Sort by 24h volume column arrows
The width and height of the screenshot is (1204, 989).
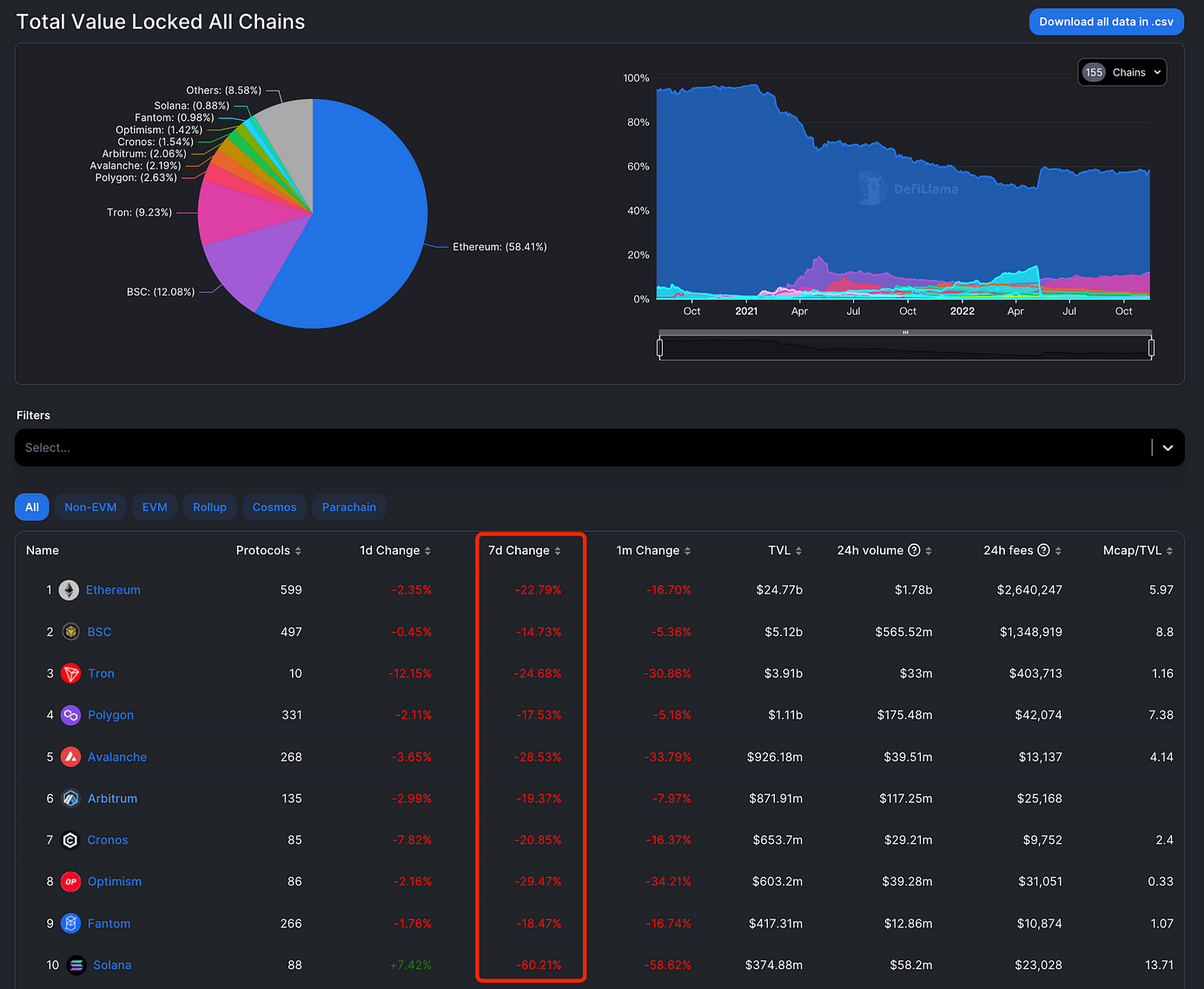click(929, 551)
